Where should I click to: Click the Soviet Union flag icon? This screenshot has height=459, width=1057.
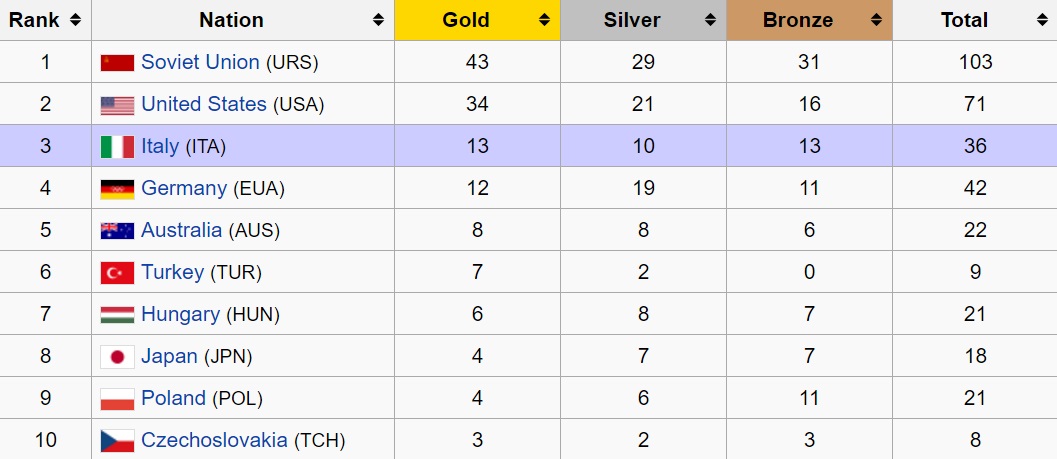coord(117,63)
